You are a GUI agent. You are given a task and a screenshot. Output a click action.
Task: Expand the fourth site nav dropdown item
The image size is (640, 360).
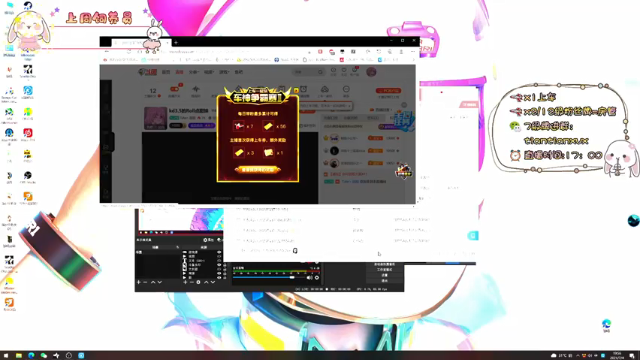click(209, 72)
